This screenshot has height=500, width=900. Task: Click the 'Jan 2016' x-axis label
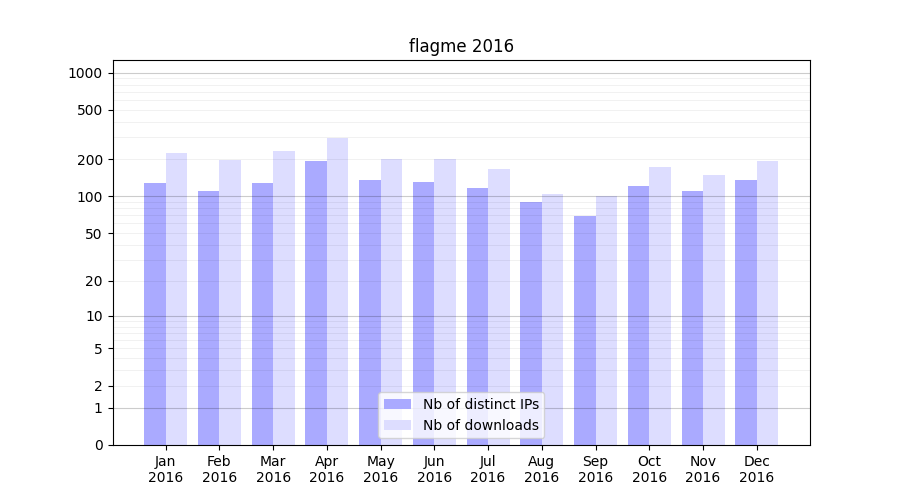[166, 469]
